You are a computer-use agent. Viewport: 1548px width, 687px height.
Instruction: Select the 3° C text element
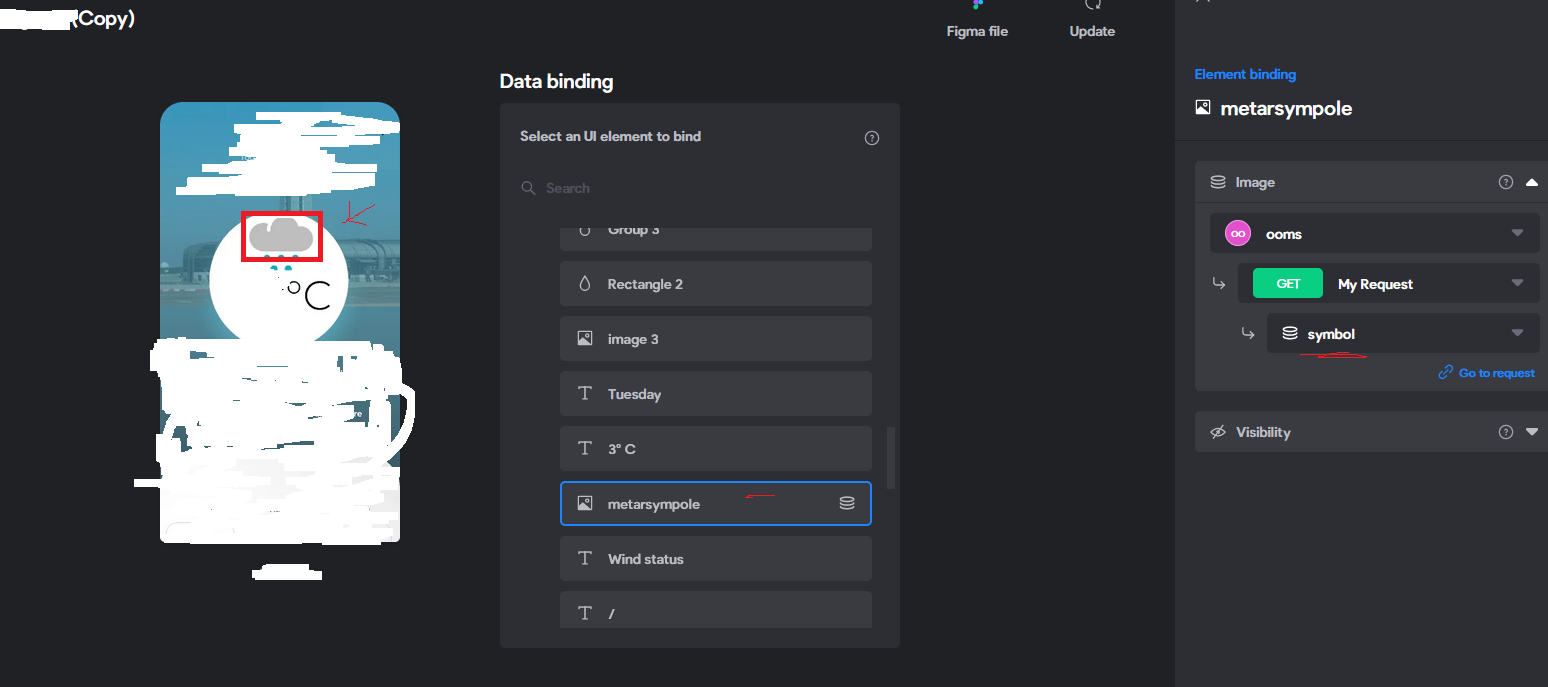coord(716,449)
